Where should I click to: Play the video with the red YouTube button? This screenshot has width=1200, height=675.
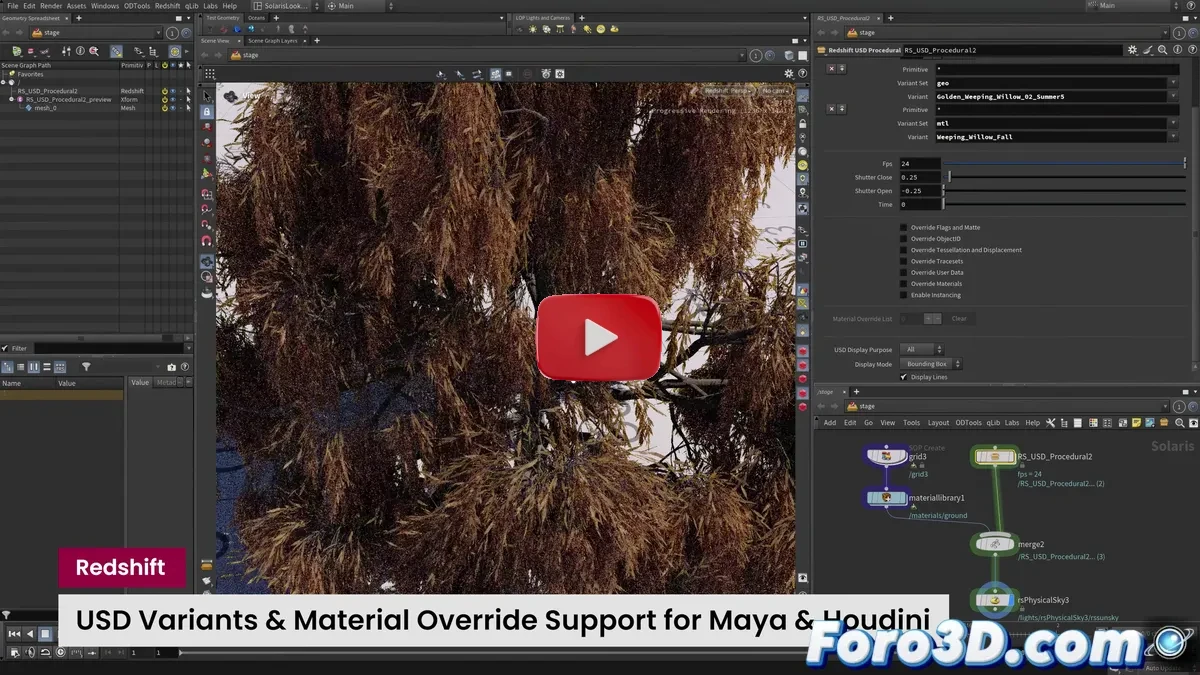[x=599, y=337]
